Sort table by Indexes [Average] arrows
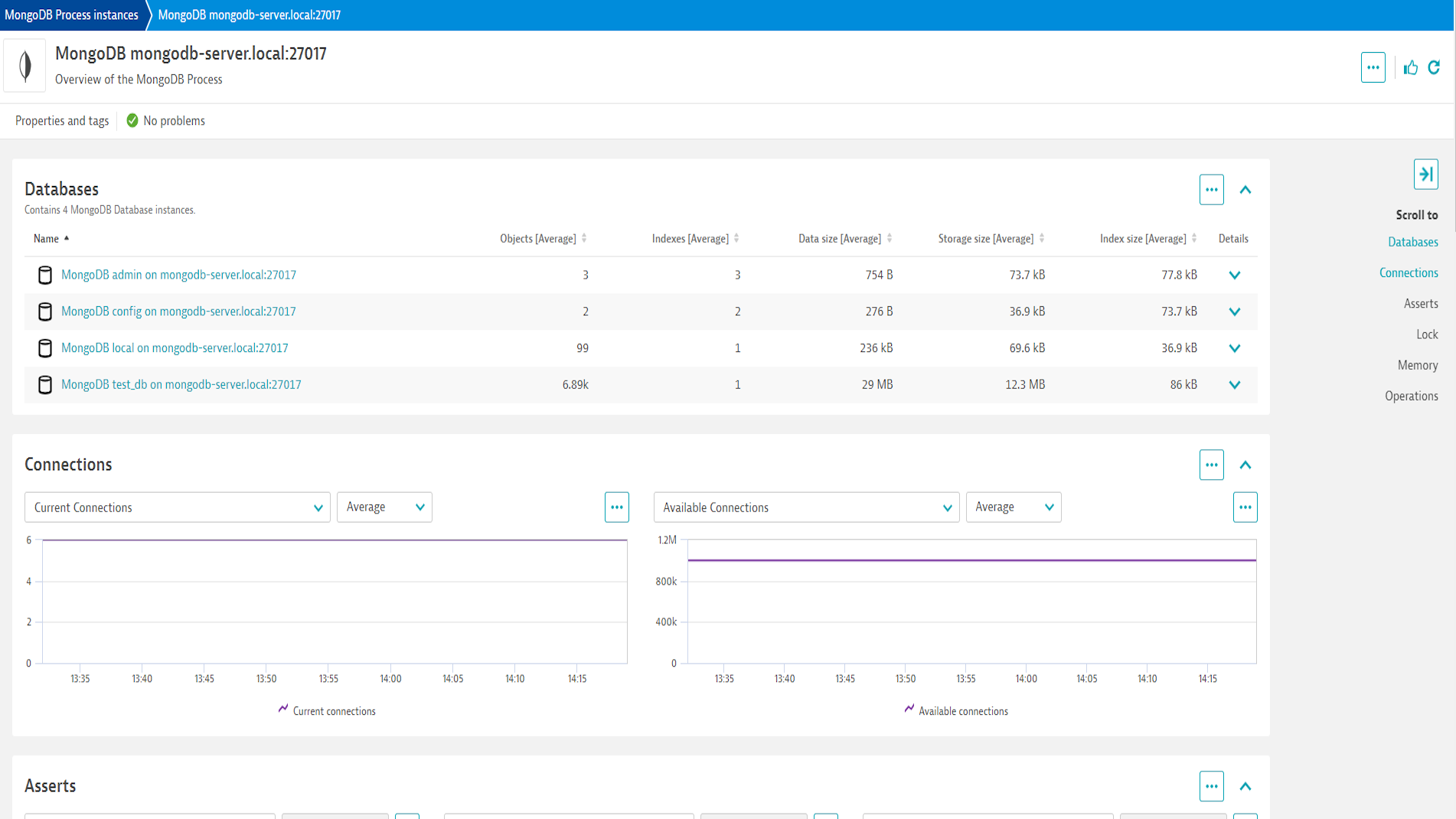This screenshot has height=819, width=1456. pos(736,238)
